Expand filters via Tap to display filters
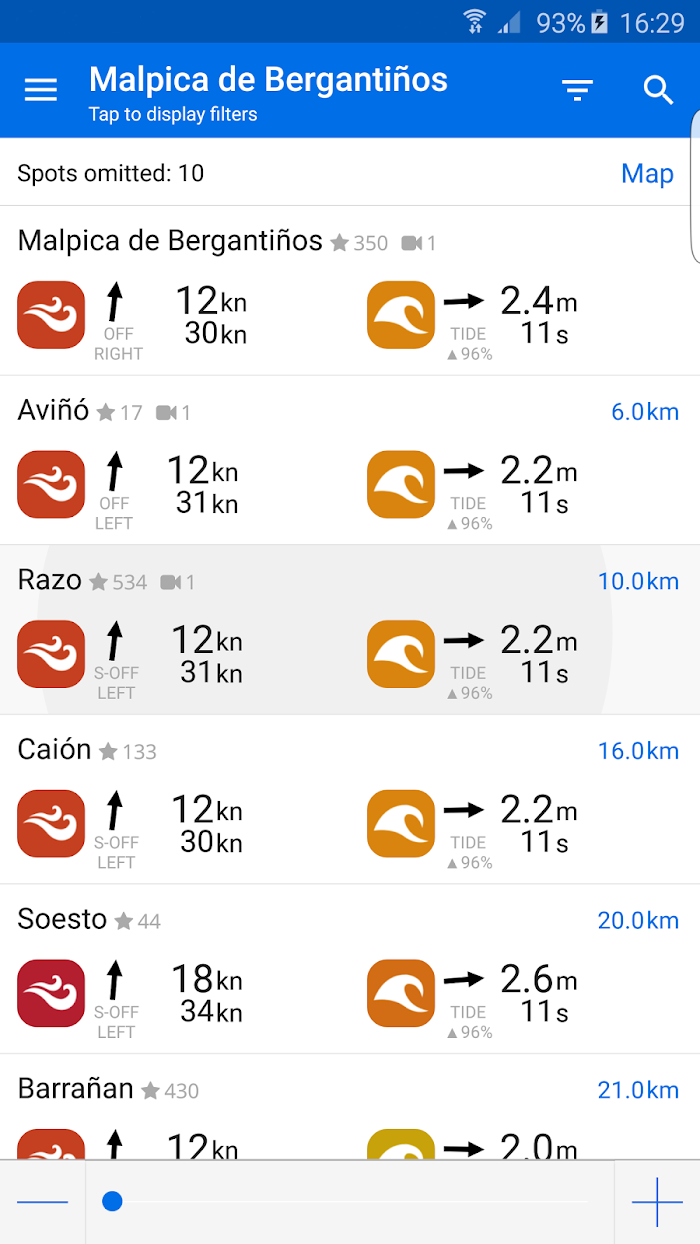700x1244 pixels. 173,114
